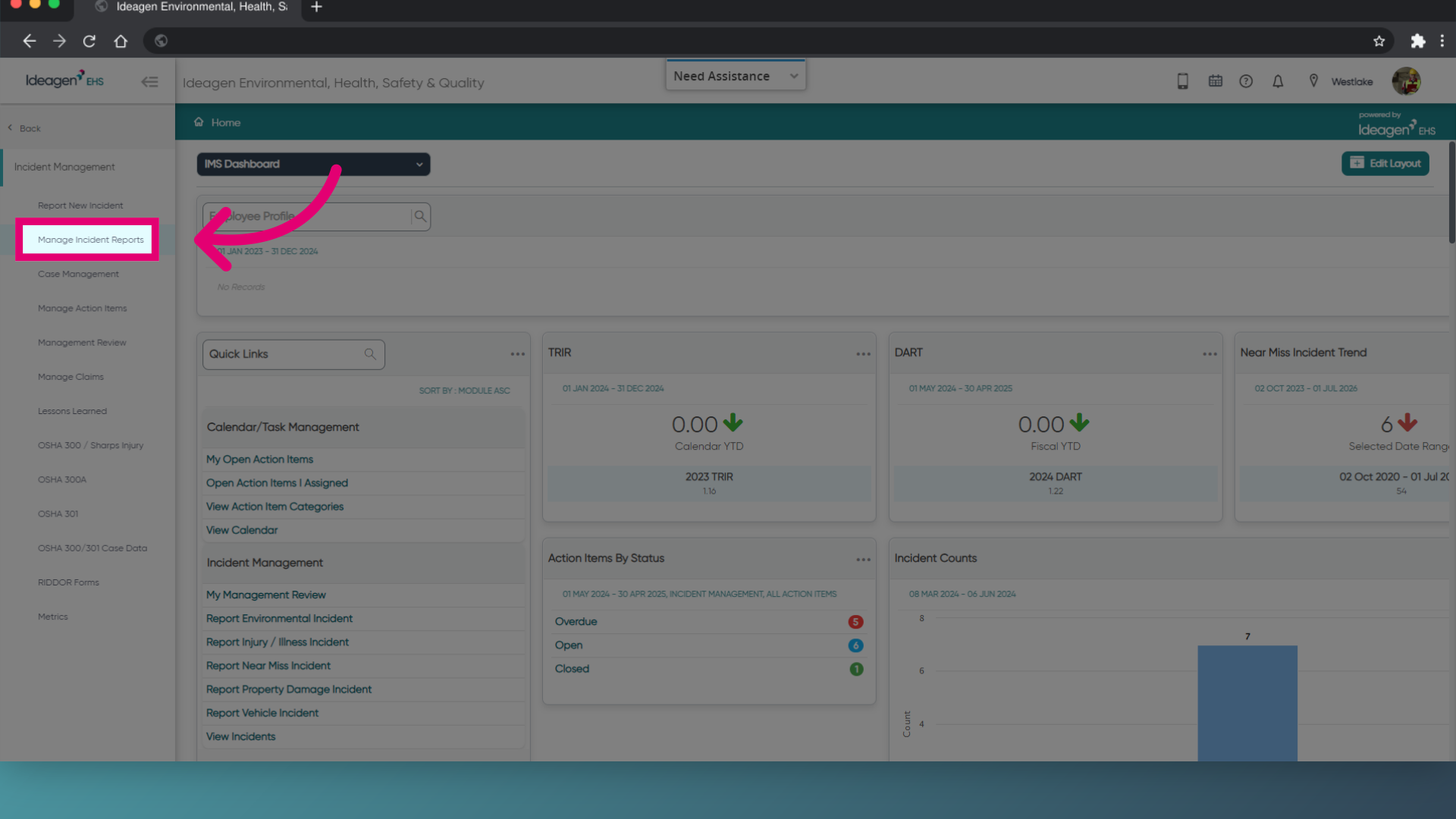Open the notifications bell icon
The height and width of the screenshot is (819, 1456).
pos(1278,81)
